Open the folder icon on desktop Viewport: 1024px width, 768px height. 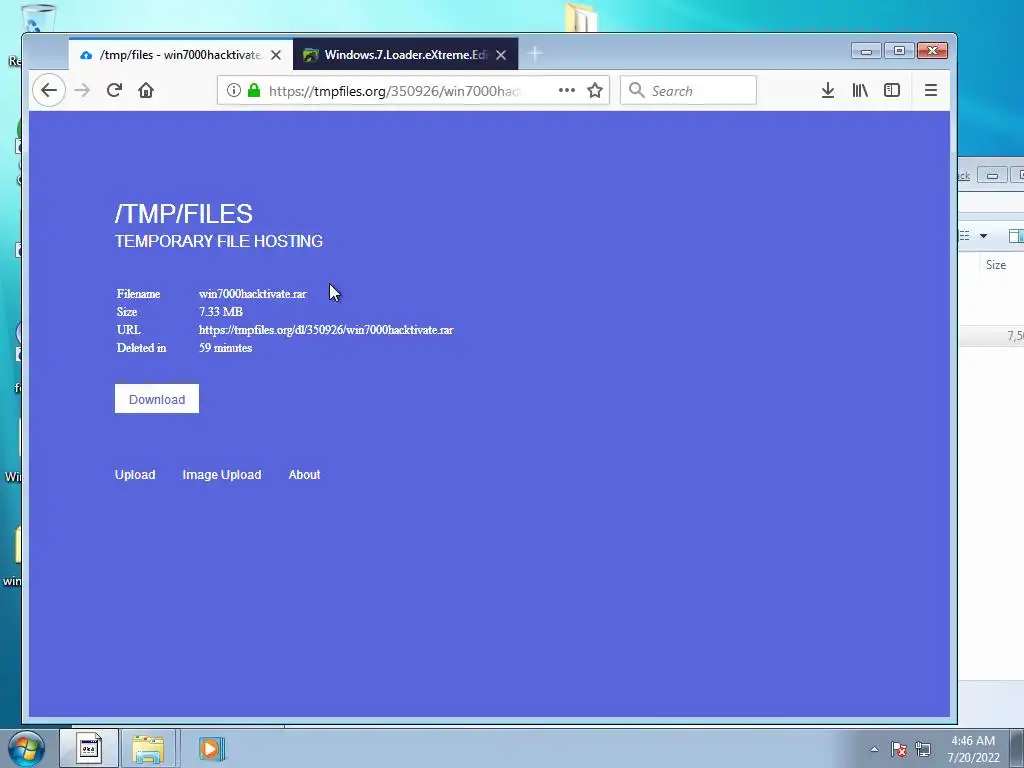coord(581,18)
